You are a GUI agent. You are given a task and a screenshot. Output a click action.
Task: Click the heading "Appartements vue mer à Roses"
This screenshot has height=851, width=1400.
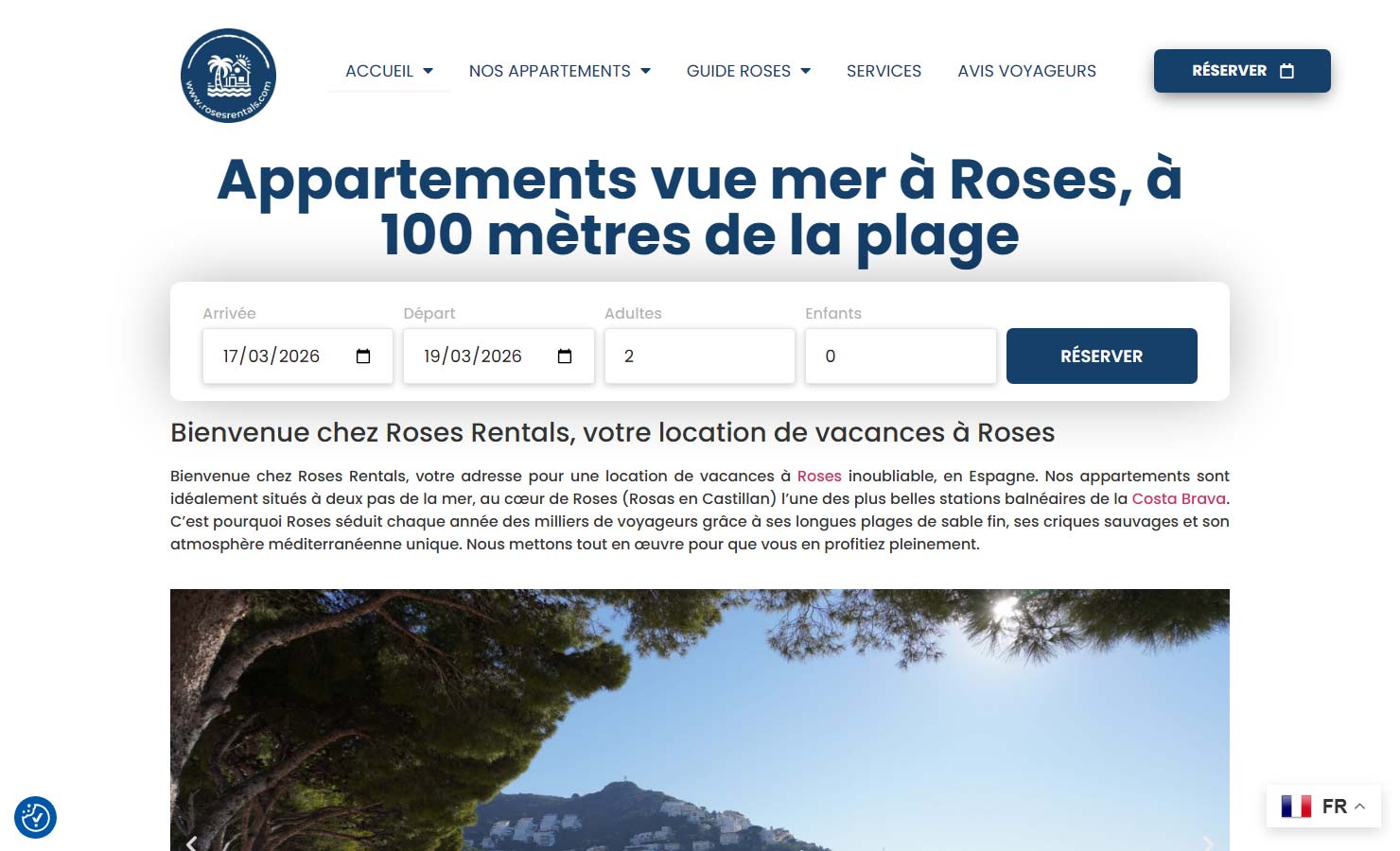click(700, 207)
